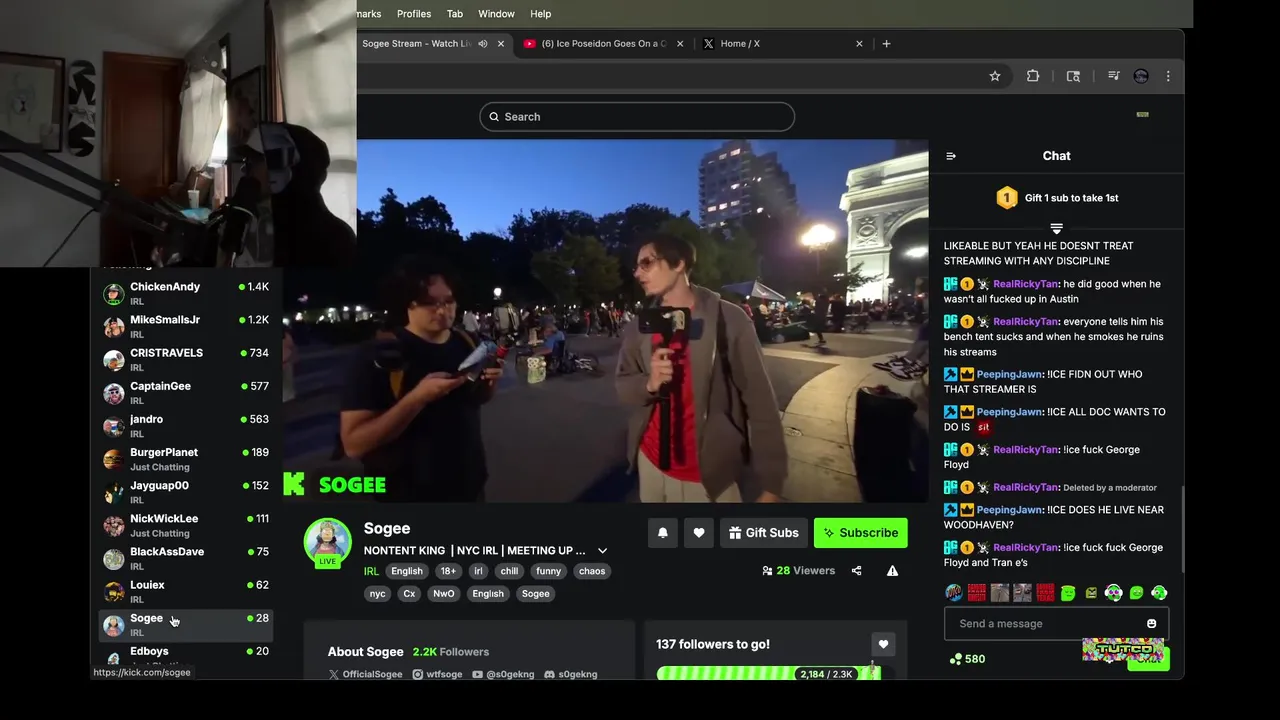Open CaptainGee channel in sidebar
This screenshot has width=1280, height=720.
point(186,393)
